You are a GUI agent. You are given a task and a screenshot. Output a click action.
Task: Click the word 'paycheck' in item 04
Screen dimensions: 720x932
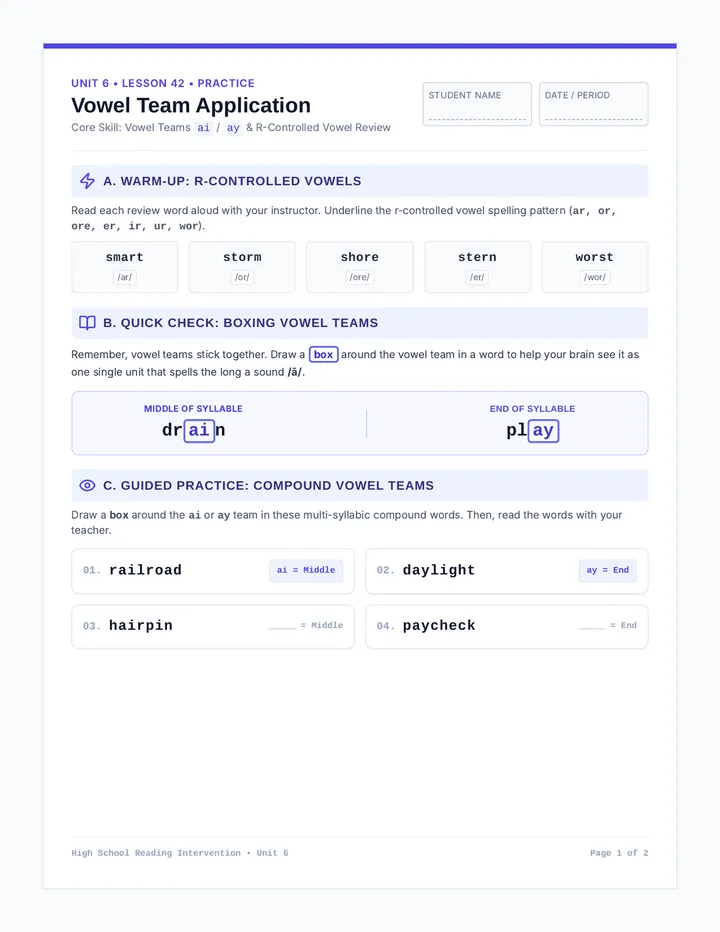point(439,626)
